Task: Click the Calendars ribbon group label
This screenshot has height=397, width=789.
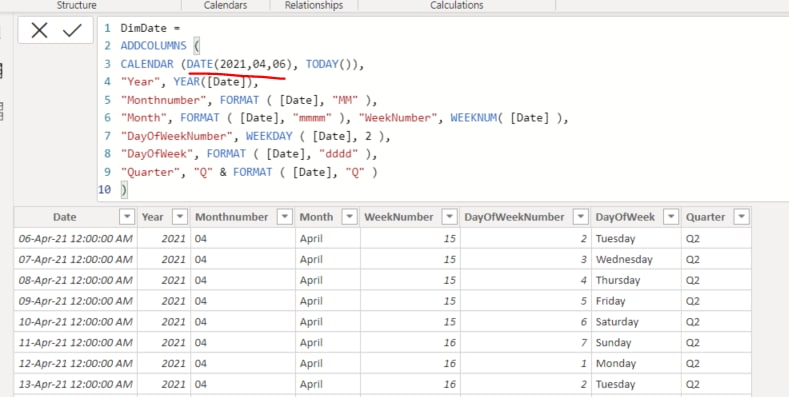Action: click(x=225, y=6)
